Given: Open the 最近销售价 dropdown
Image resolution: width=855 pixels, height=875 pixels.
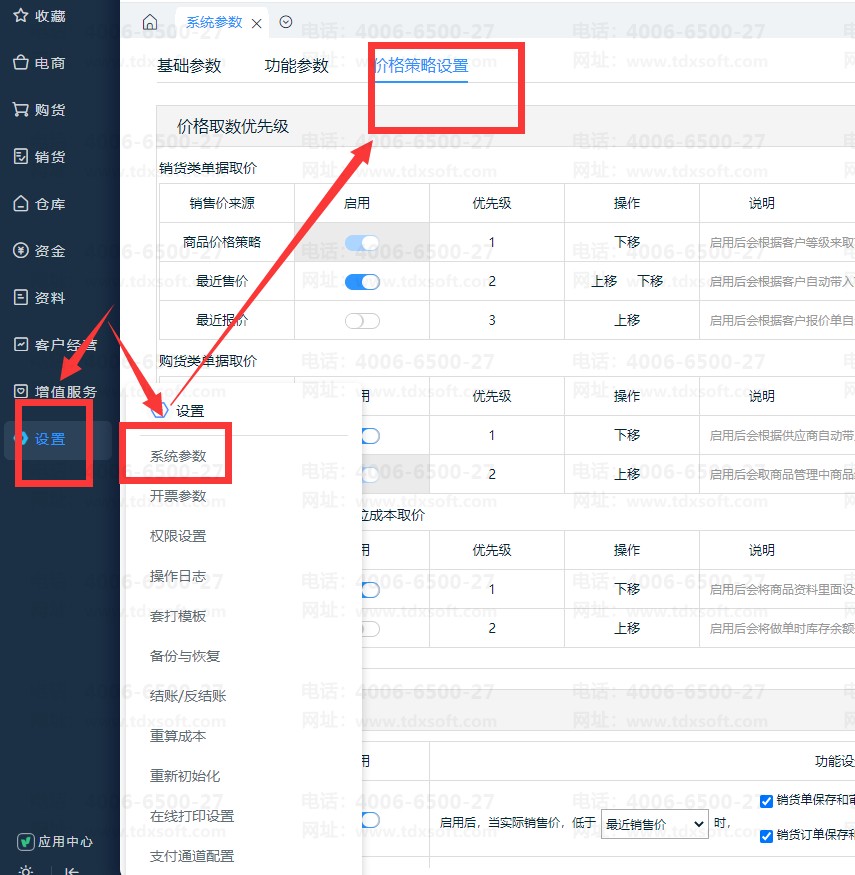Looking at the screenshot, I should [654, 823].
